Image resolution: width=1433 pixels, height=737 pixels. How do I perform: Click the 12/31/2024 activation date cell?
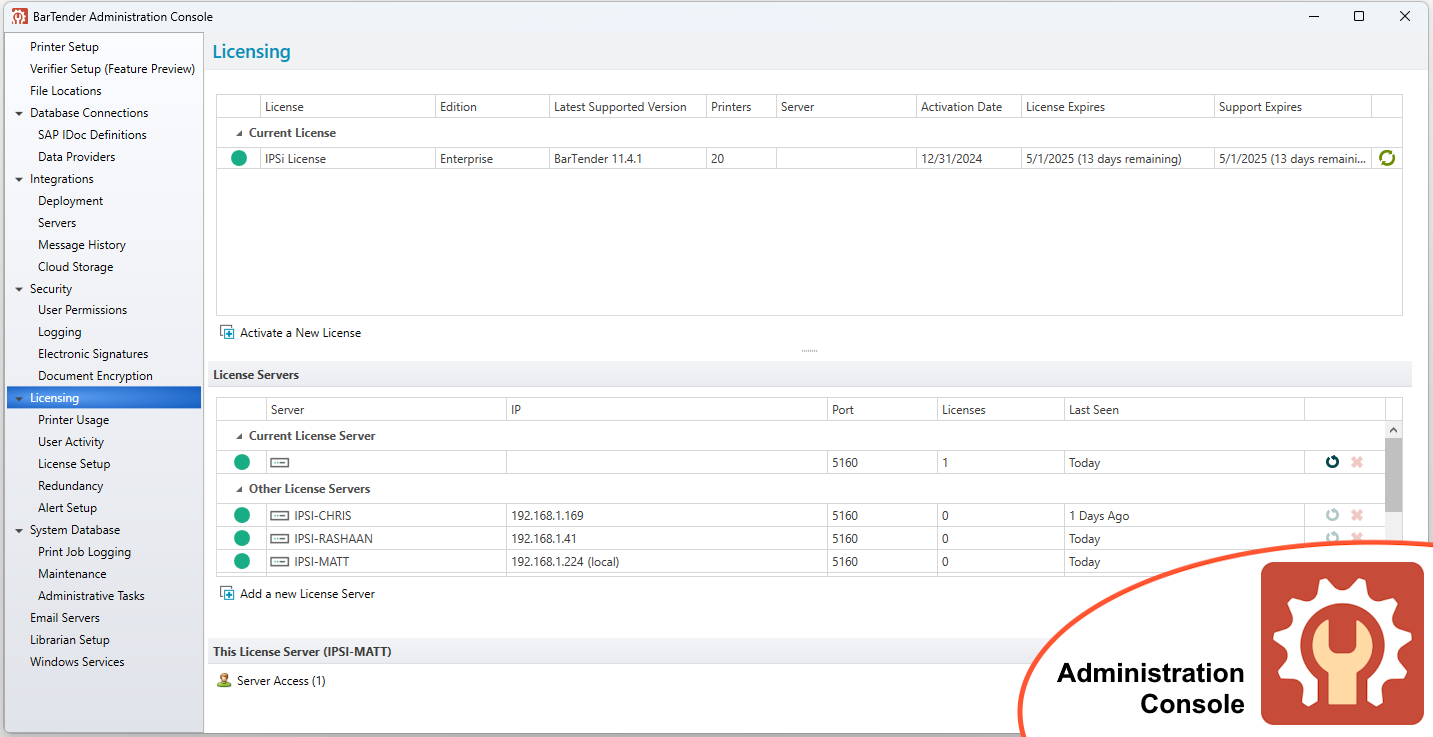point(968,158)
